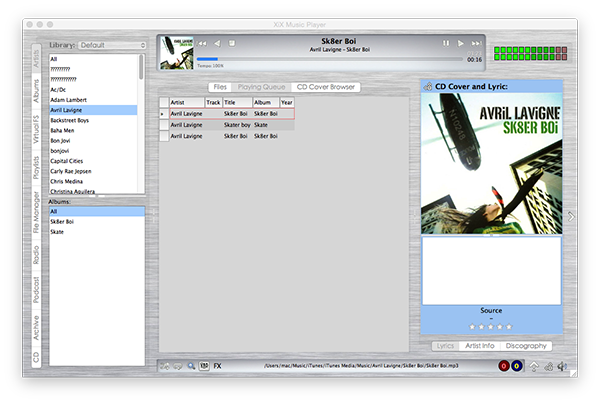The width and height of the screenshot is (600, 404).
Task: Switch to the Playing Queue tab
Action: click(261, 87)
